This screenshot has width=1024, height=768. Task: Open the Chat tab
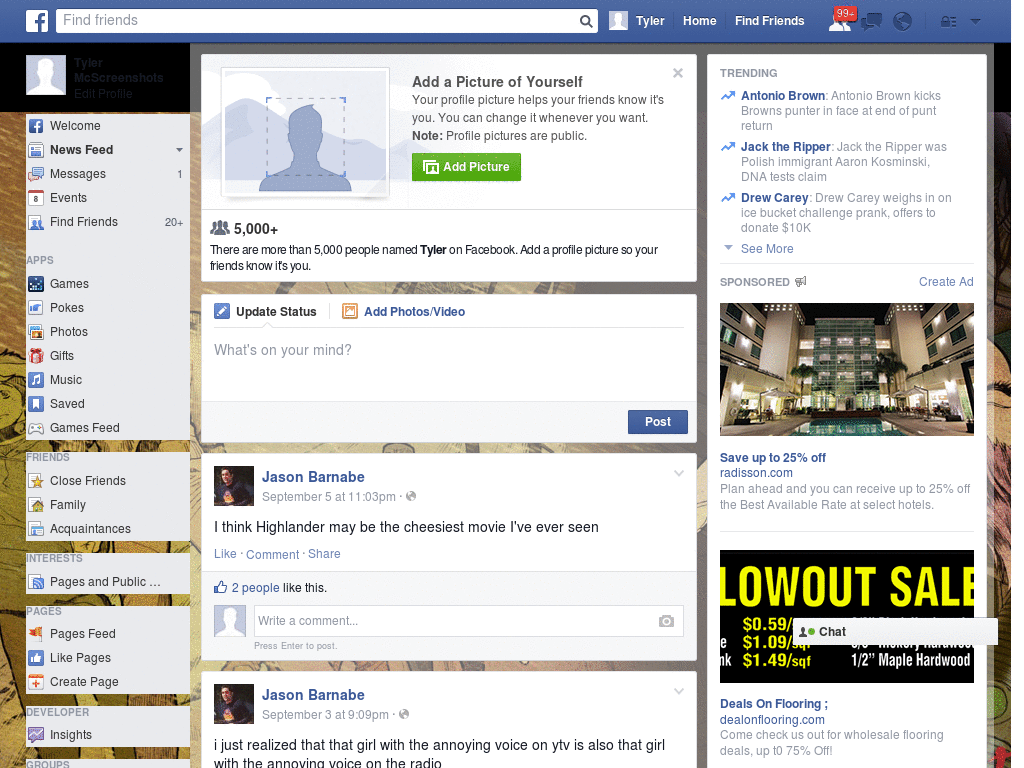pyautogui.click(x=895, y=632)
